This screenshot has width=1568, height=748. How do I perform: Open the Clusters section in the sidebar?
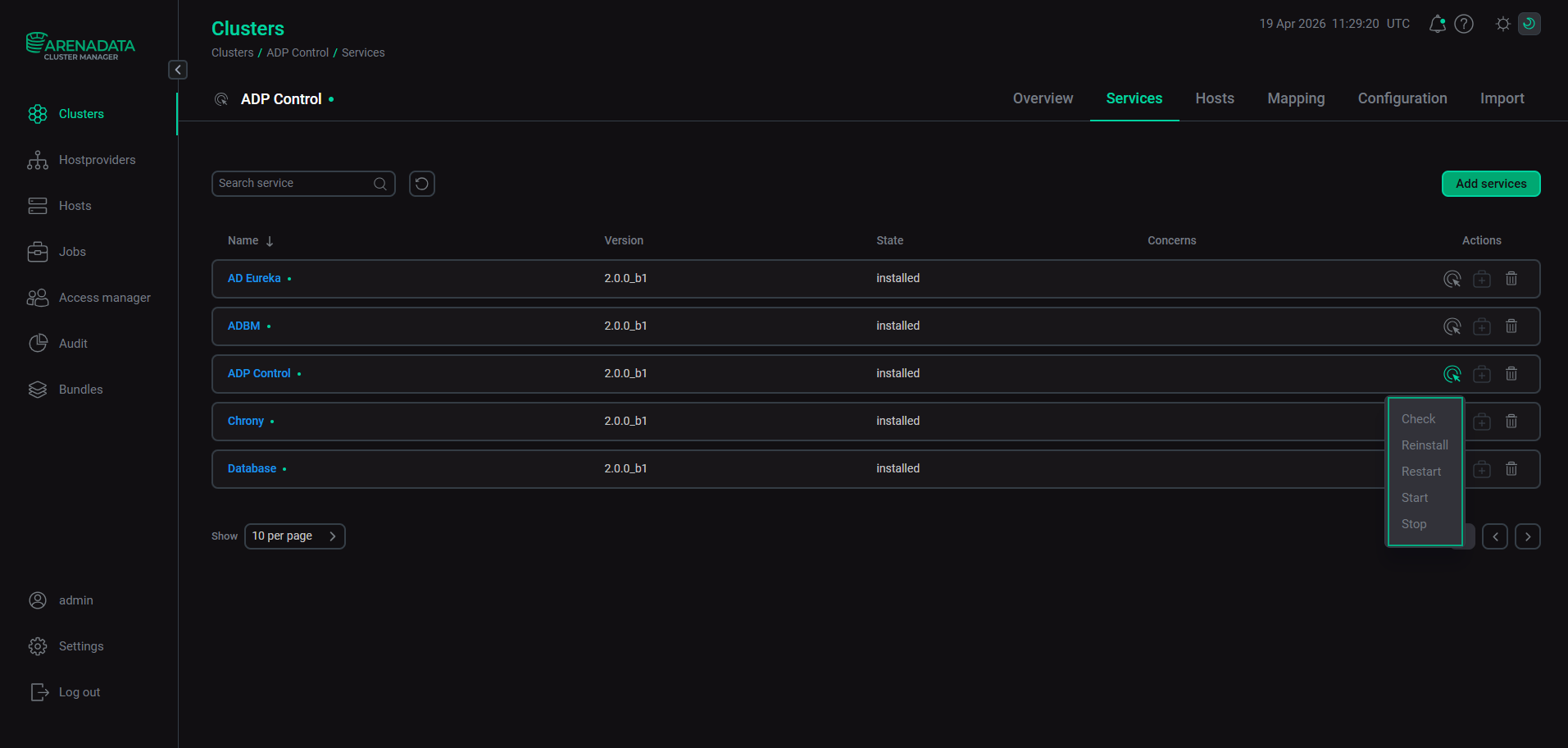(81, 114)
